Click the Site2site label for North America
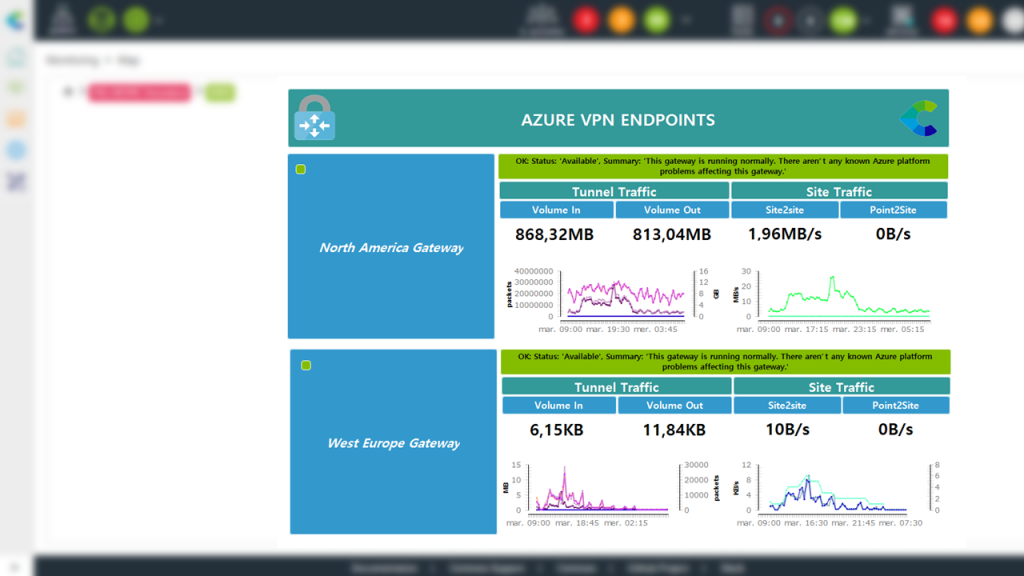1024x576 pixels. click(x=785, y=210)
